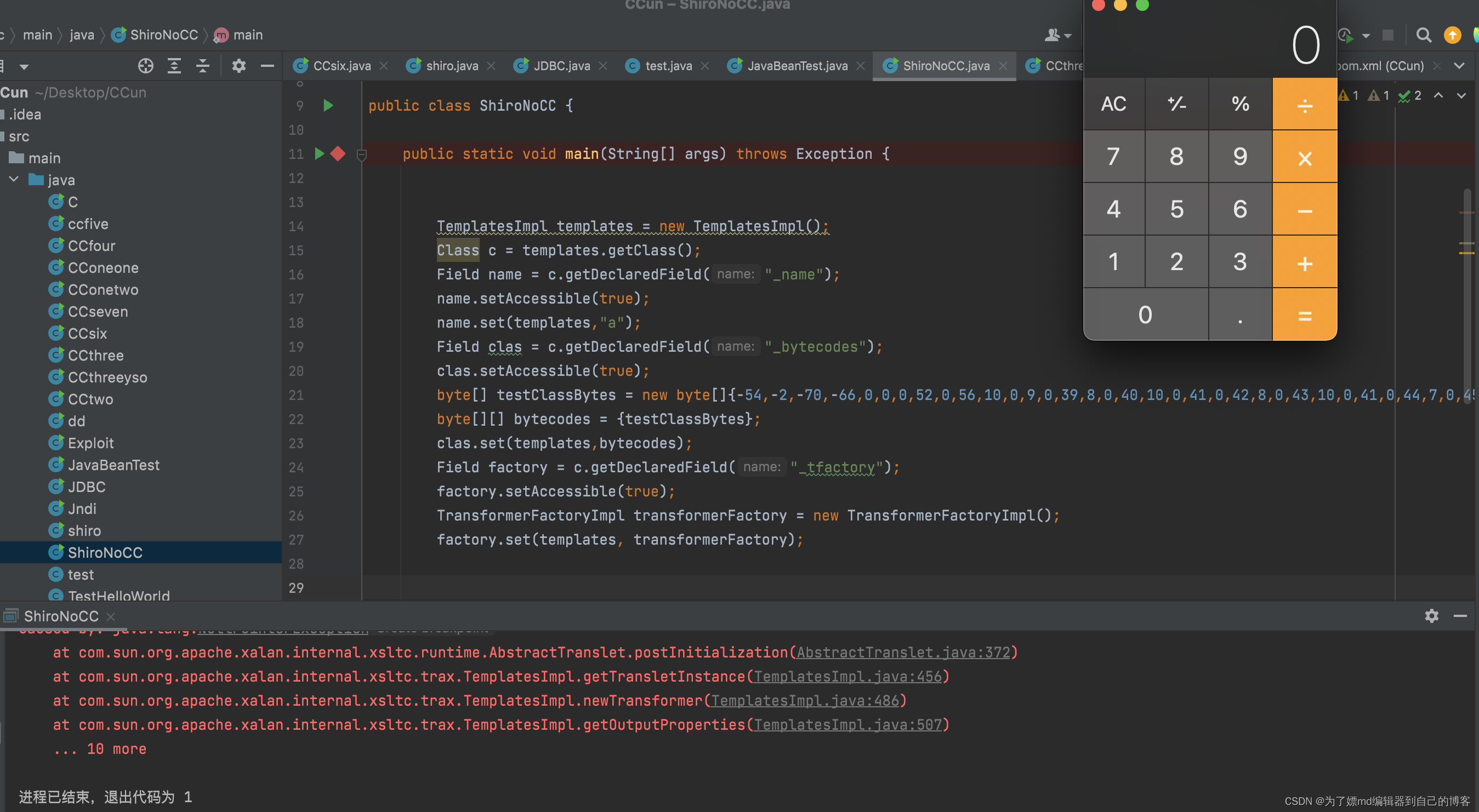Screen dimensions: 1479x812
Task: Open the pom.xml (CCun) tab
Action: tap(1381, 66)
